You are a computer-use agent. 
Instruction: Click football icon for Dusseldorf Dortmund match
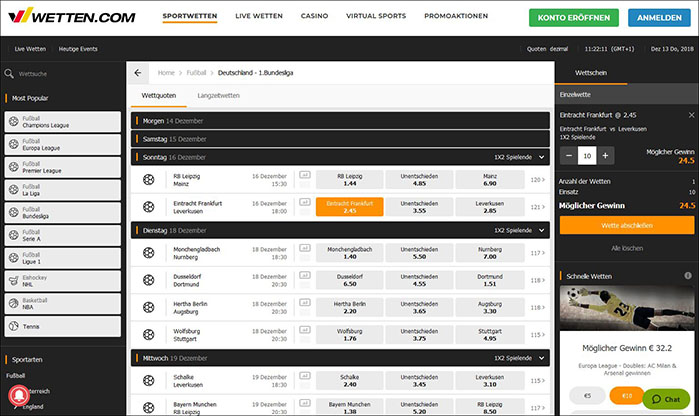pos(148,280)
